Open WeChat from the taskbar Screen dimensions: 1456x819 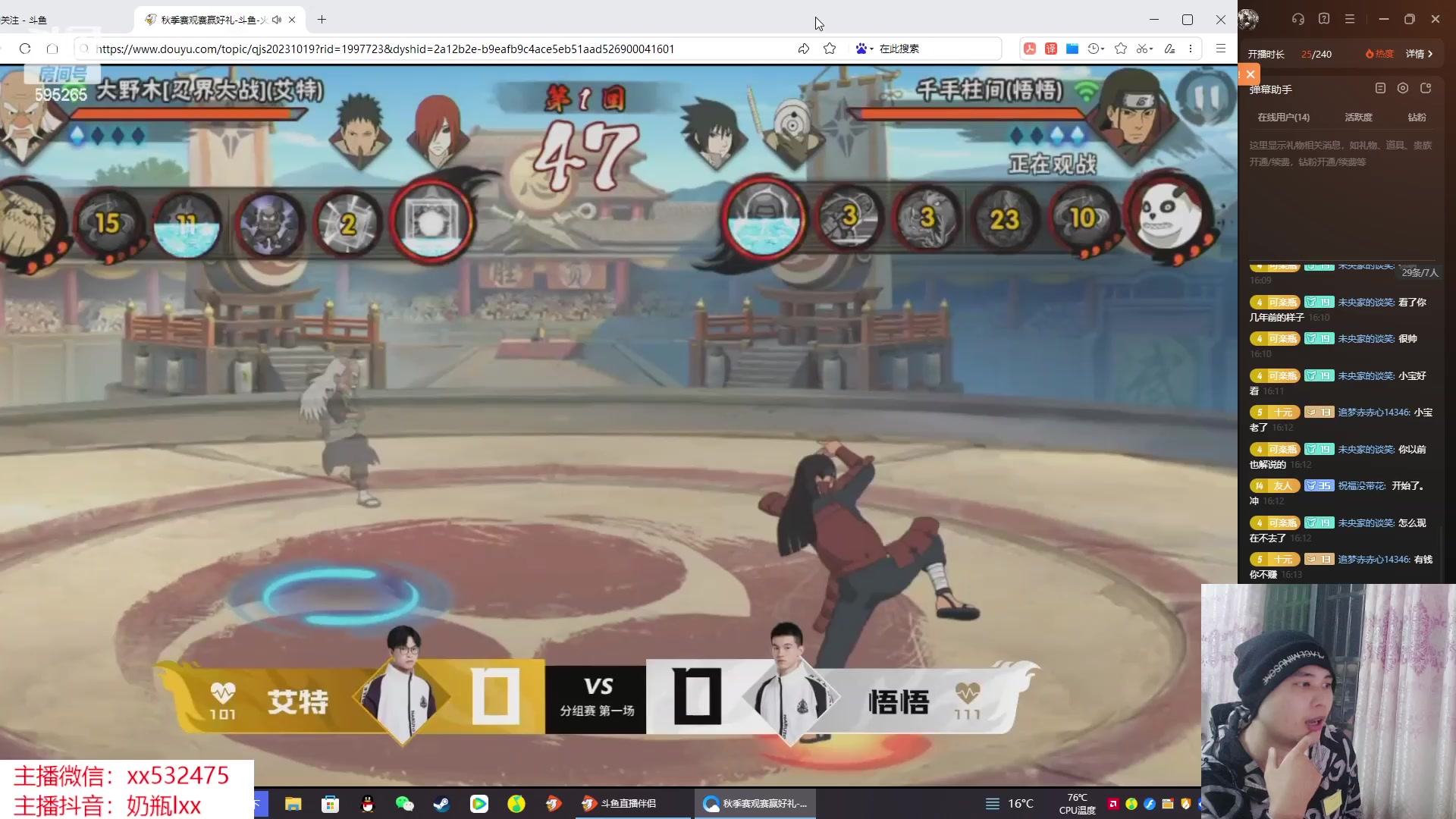tap(405, 804)
